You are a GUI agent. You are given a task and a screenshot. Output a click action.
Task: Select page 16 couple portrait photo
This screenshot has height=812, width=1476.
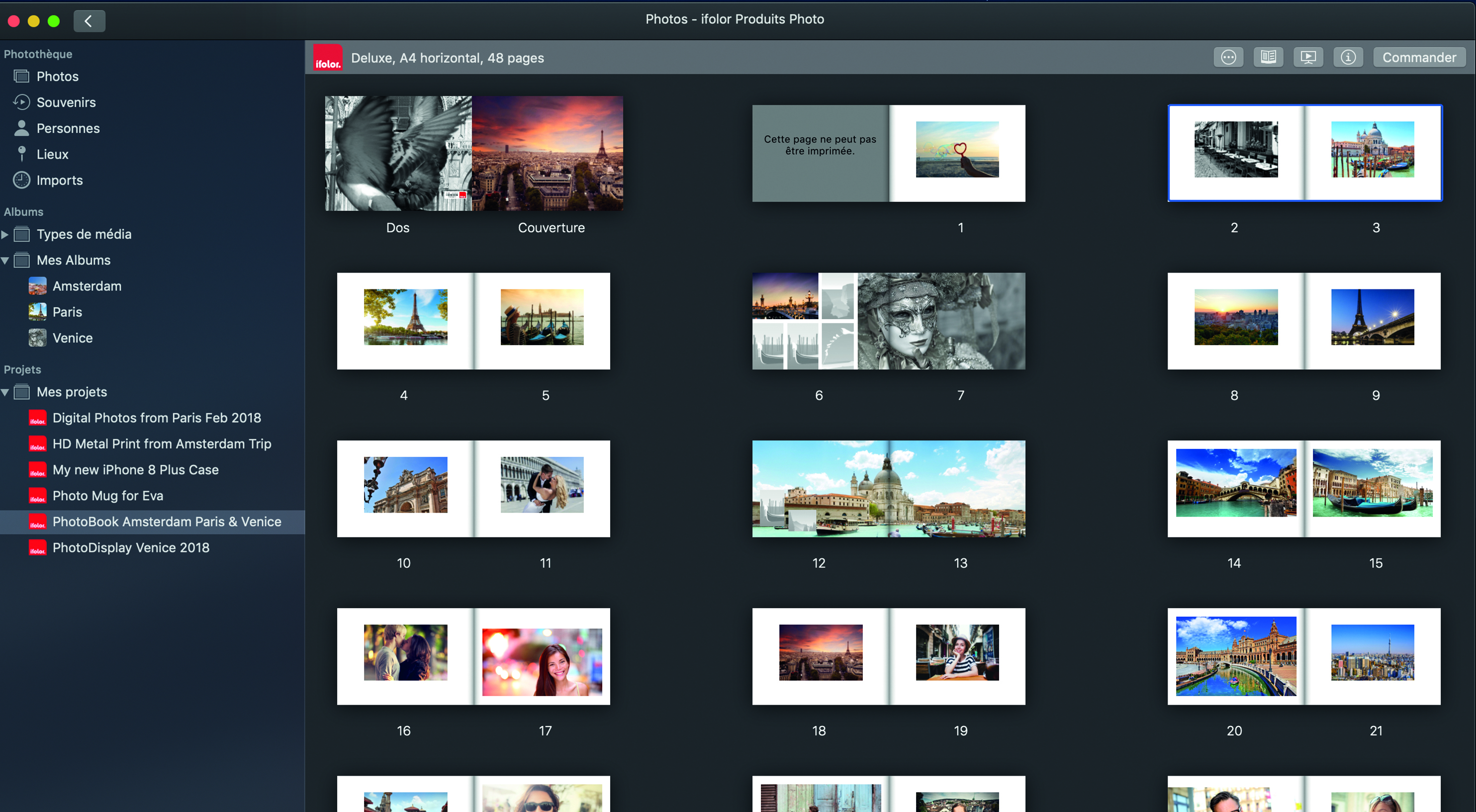[406, 653]
